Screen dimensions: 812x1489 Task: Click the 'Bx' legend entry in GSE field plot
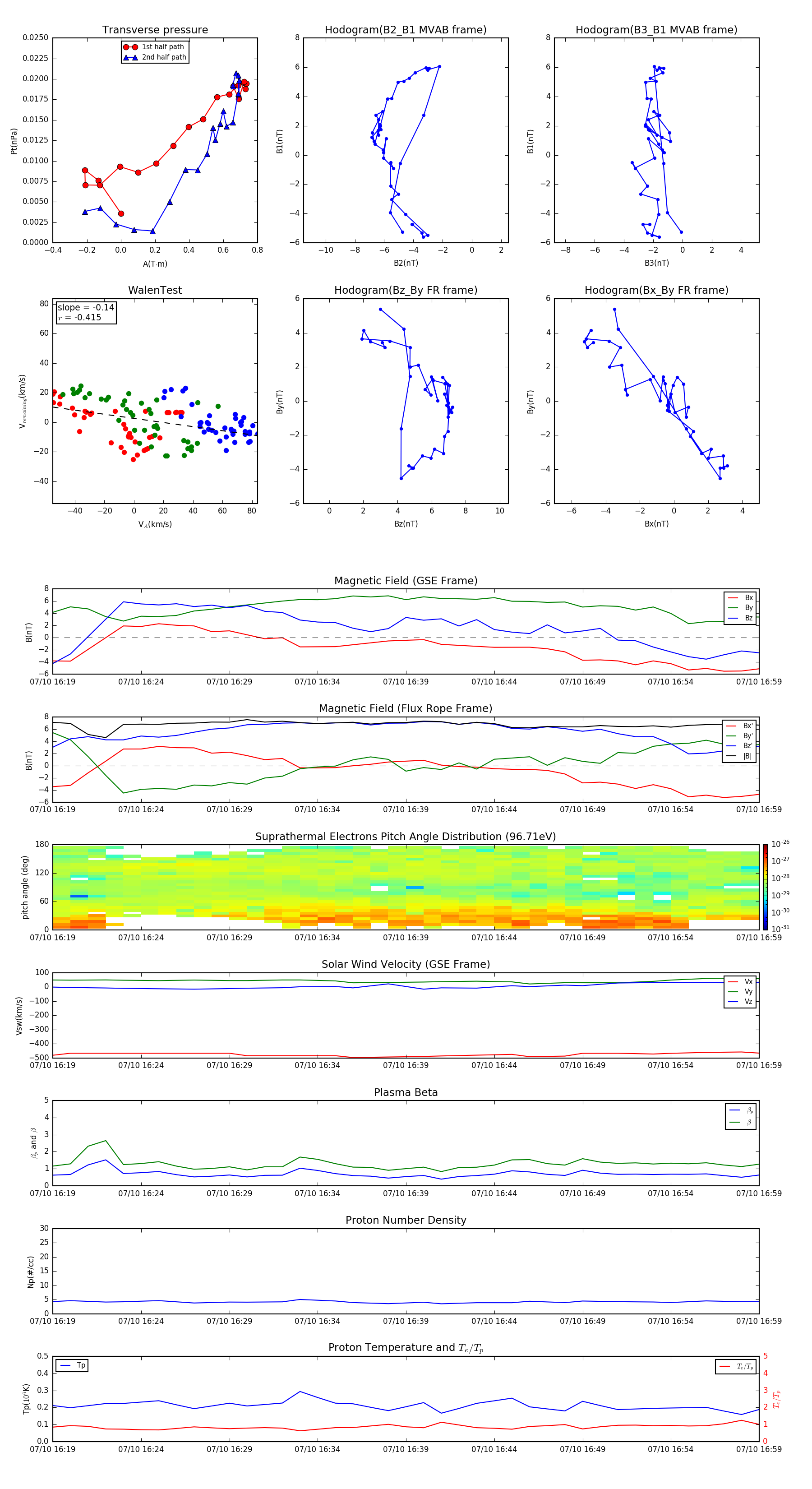coord(741,598)
